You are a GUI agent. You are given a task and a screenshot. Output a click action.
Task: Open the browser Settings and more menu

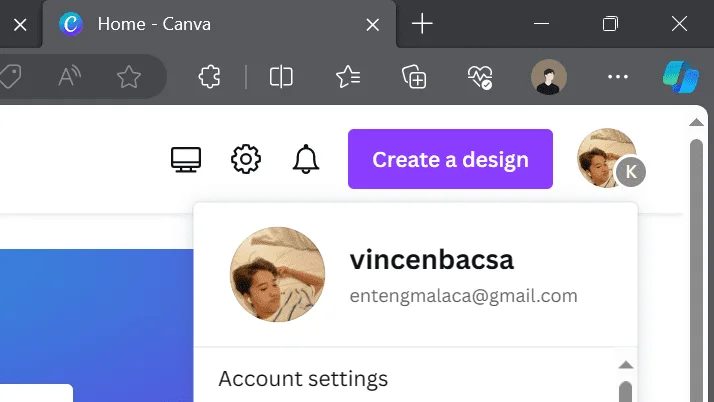[x=618, y=77]
